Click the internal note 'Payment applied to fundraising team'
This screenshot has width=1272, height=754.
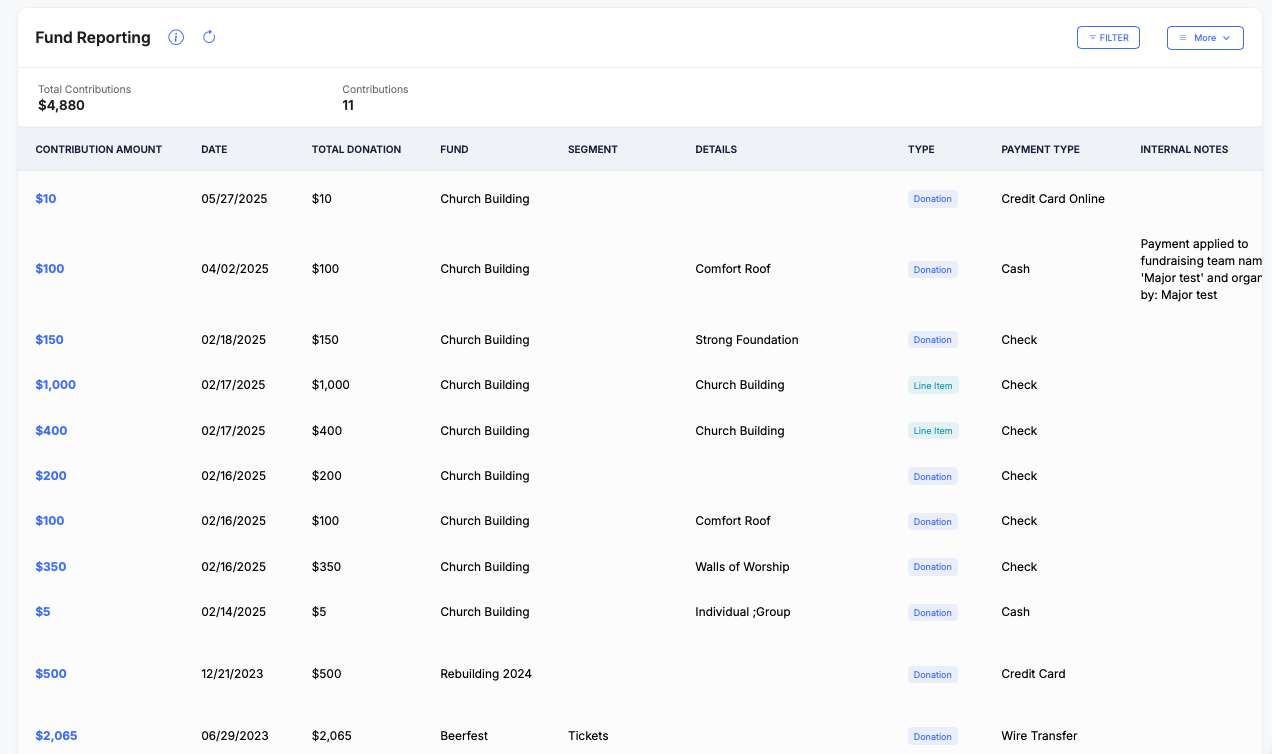point(1201,269)
